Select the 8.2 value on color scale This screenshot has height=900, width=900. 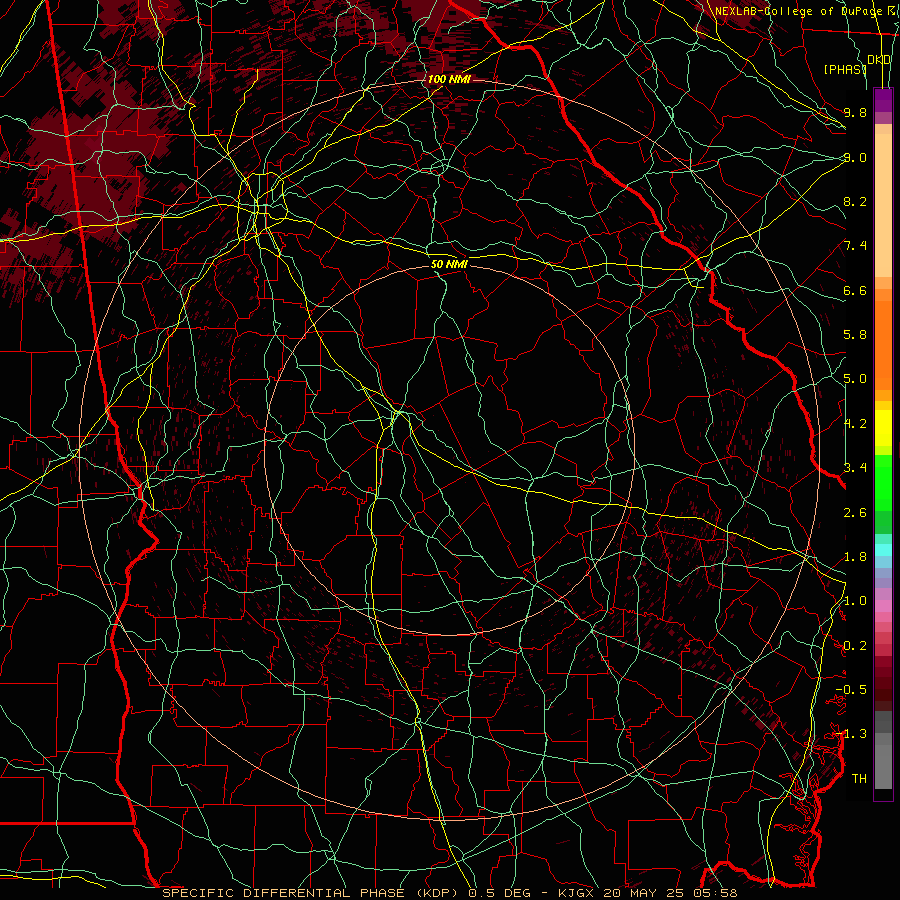855,201
